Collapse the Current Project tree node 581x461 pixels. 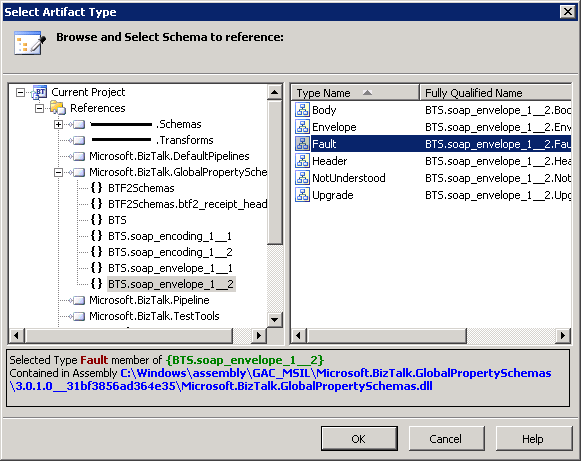click(x=21, y=92)
